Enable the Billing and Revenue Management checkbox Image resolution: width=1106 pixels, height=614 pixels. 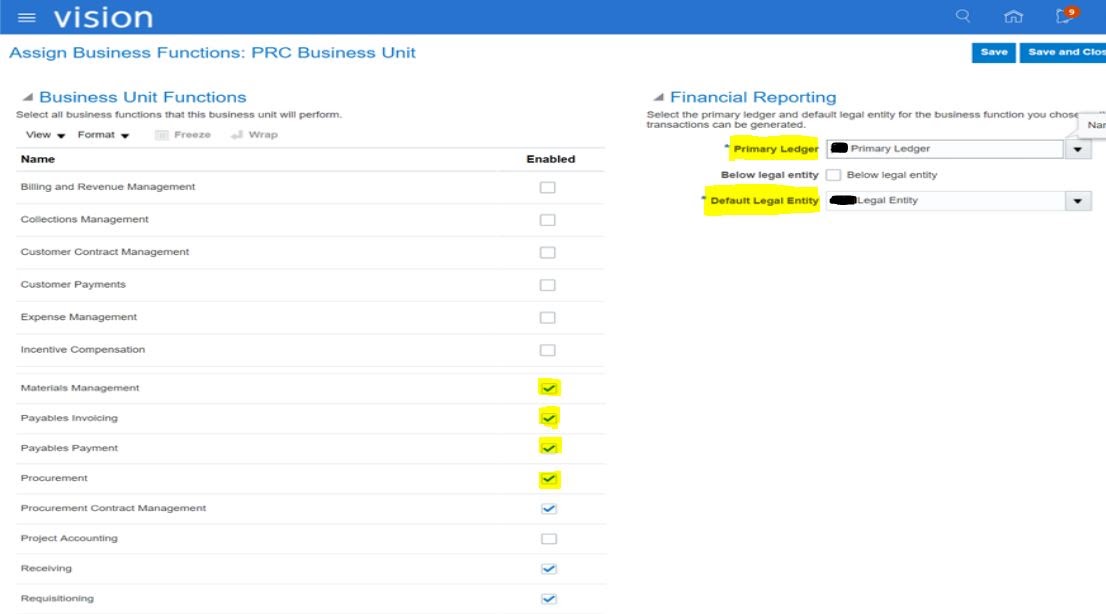pyautogui.click(x=546, y=186)
